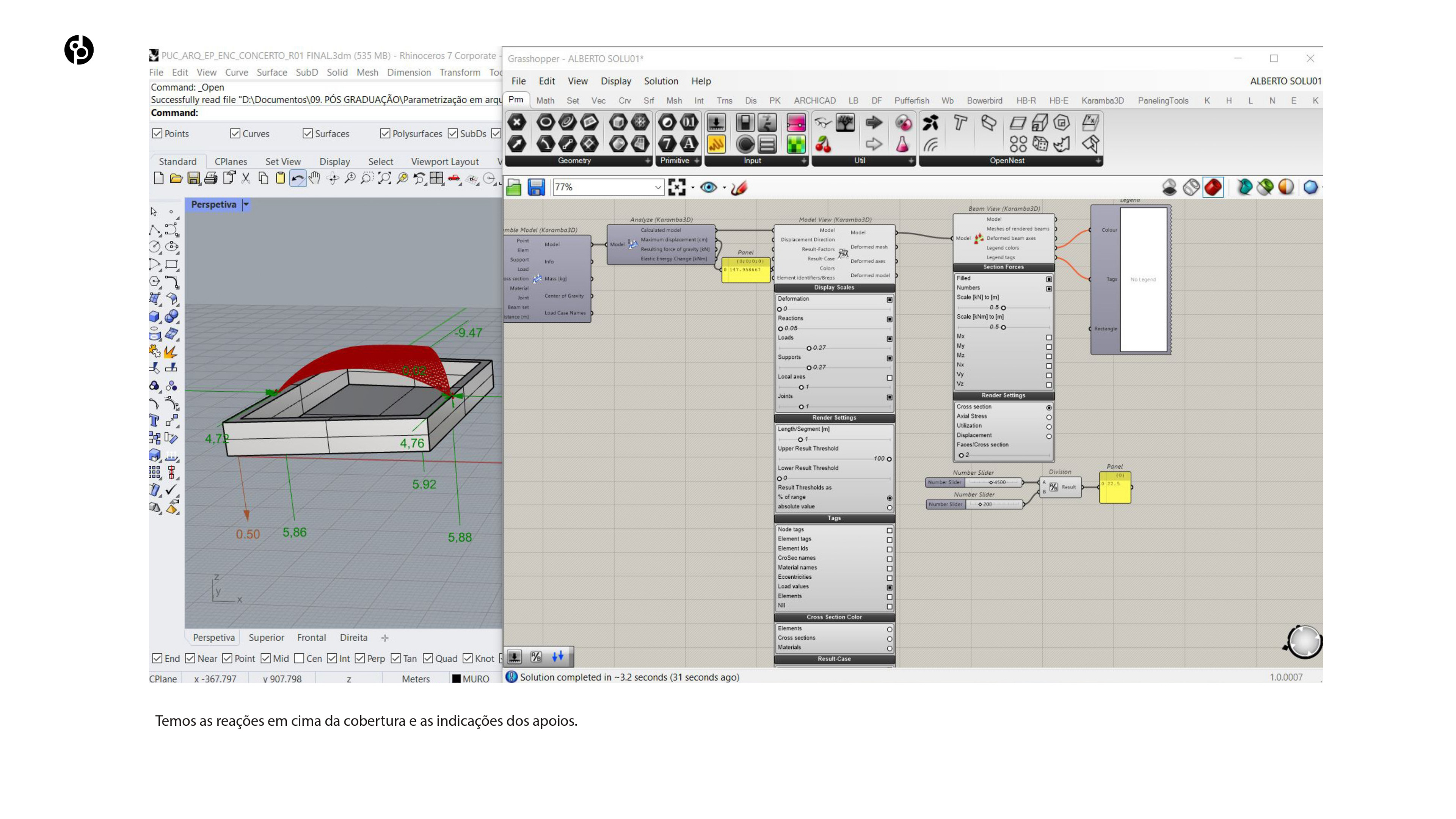Screen dimensions: 1456x819
Task: Click the red shaded preview icon
Action: click(1213, 187)
